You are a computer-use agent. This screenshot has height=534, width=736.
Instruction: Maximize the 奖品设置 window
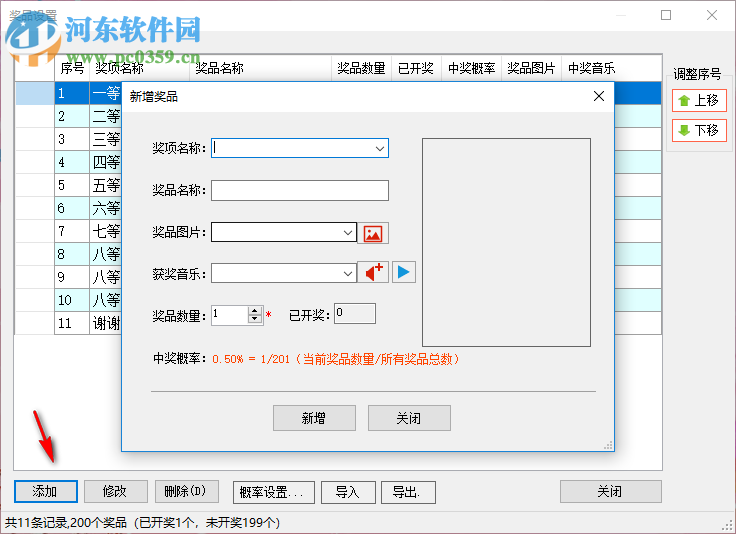click(x=666, y=15)
